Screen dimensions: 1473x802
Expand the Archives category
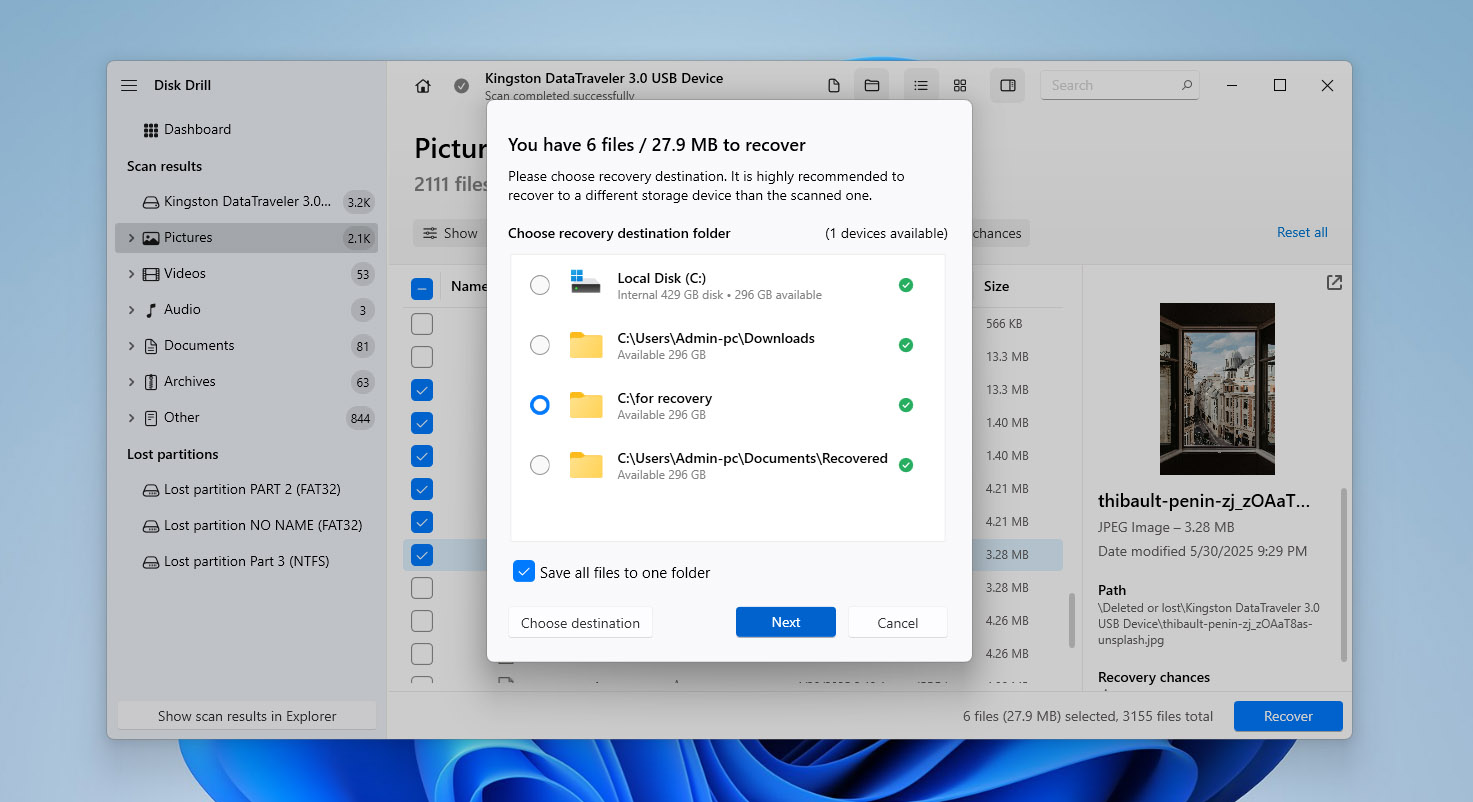click(131, 382)
